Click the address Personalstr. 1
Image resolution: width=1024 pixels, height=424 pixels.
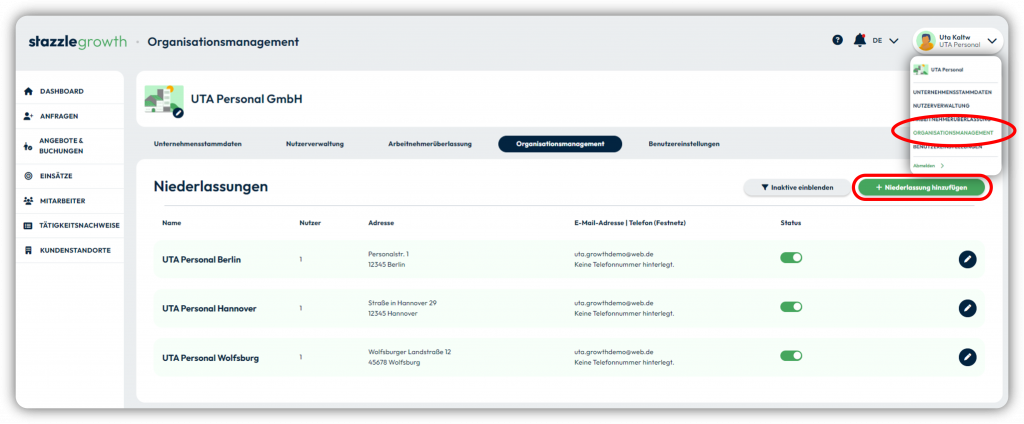[x=389, y=254]
